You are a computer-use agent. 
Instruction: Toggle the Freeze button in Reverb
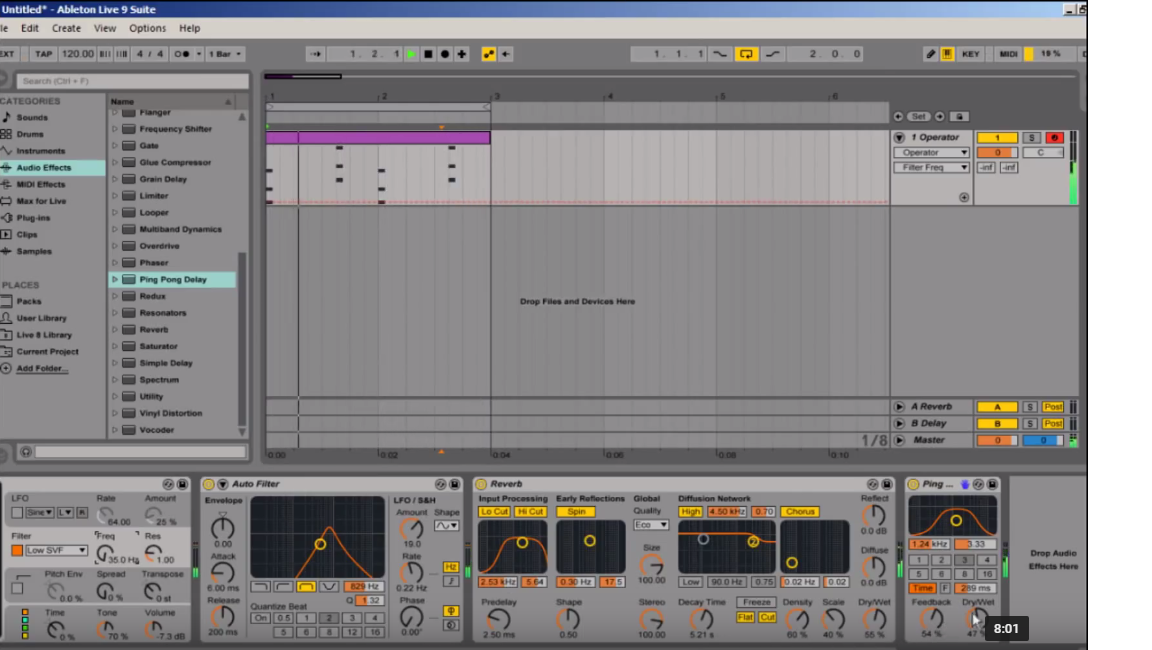pyautogui.click(x=756, y=602)
